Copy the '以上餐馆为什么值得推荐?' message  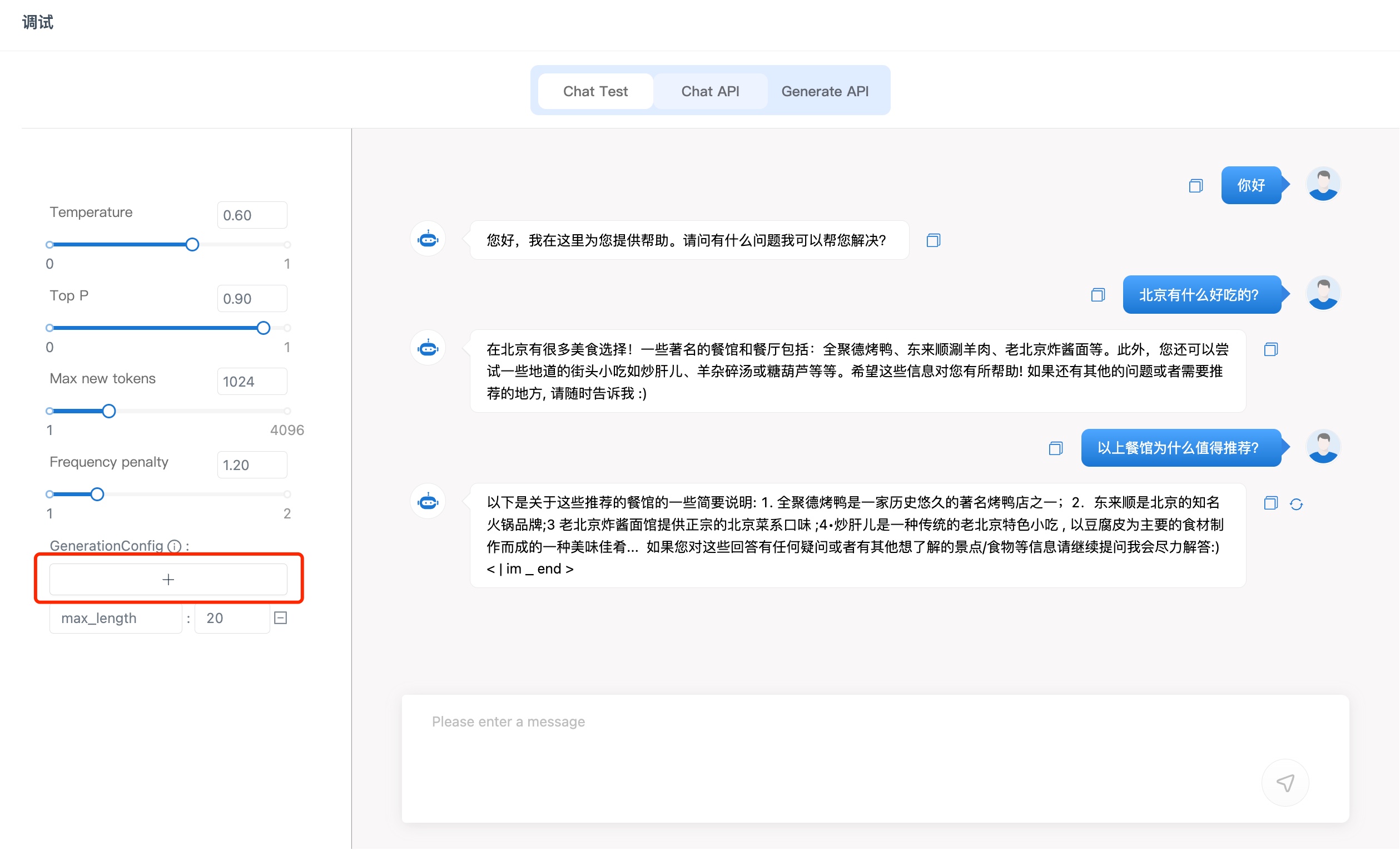pyautogui.click(x=1055, y=448)
